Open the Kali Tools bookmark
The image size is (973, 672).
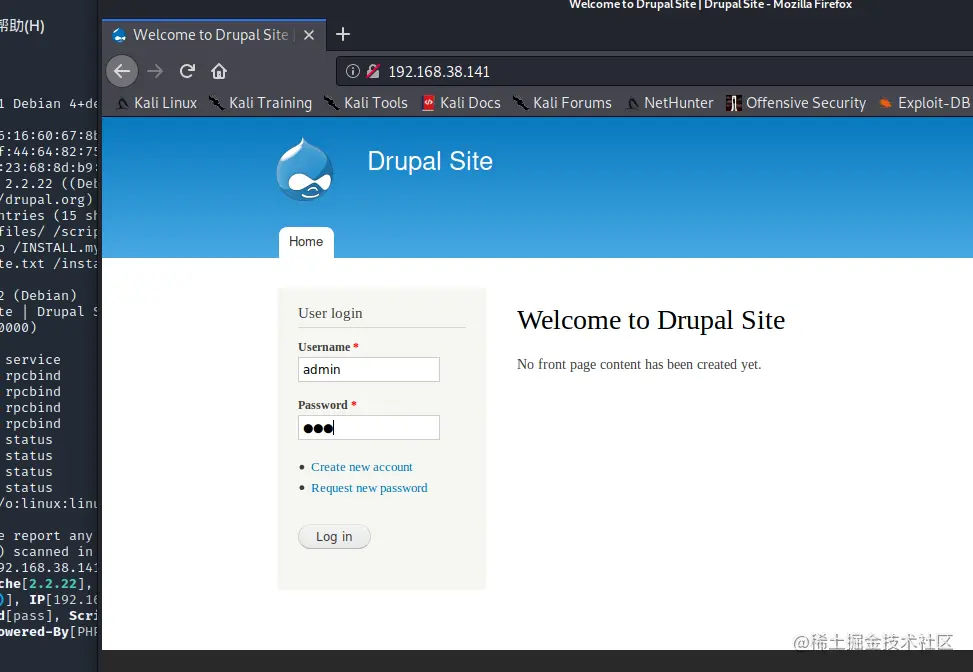pyautogui.click(x=366, y=103)
